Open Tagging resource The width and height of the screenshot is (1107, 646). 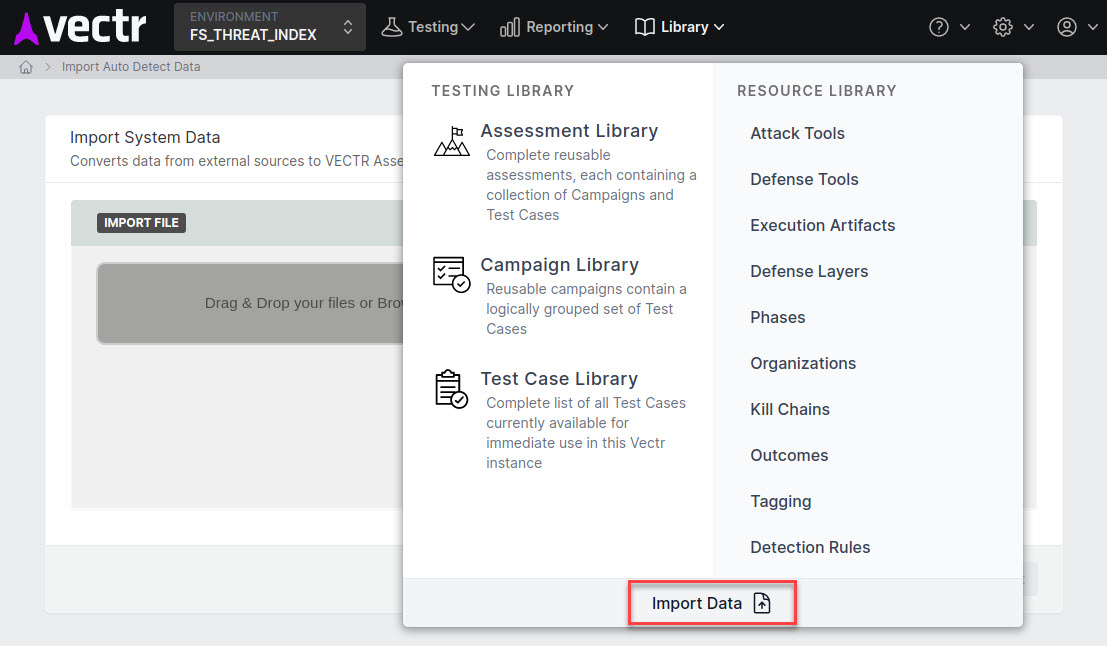tap(780, 501)
